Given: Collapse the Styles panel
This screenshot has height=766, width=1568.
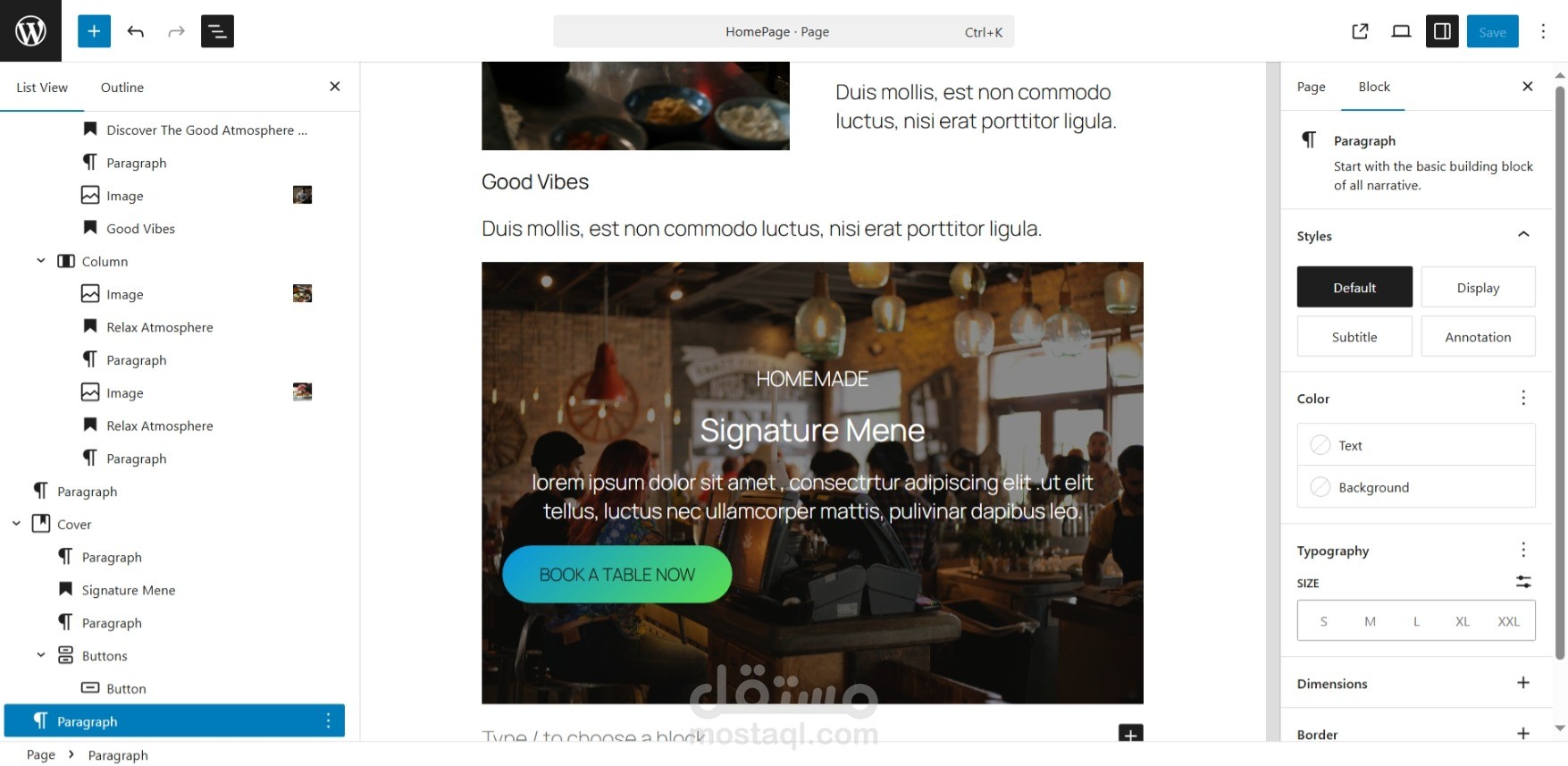Looking at the screenshot, I should tap(1523, 235).
